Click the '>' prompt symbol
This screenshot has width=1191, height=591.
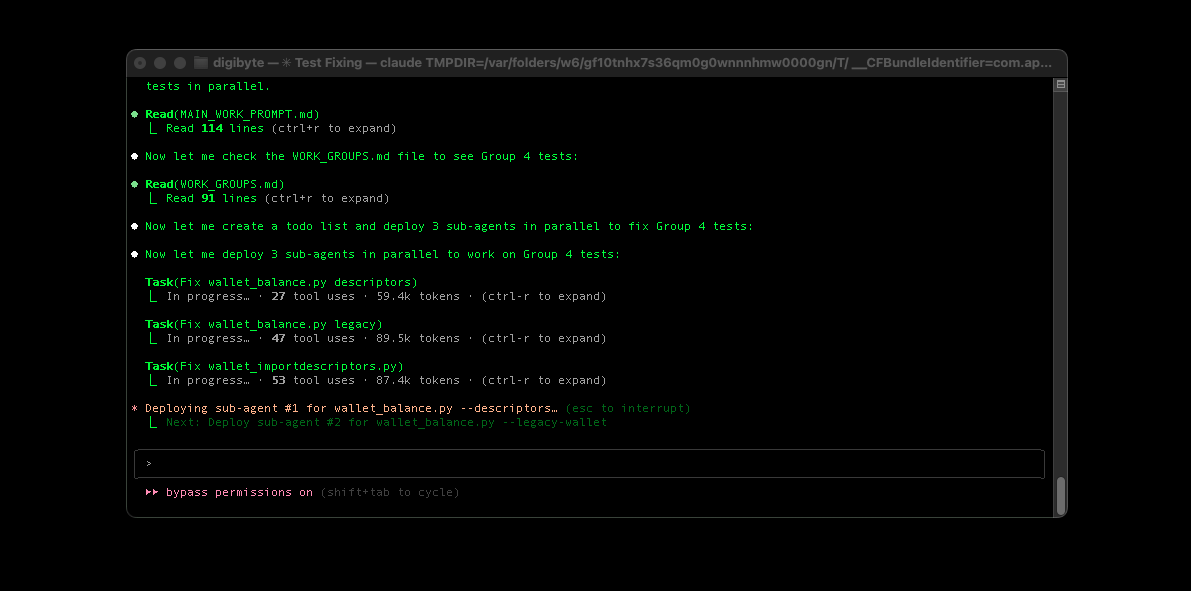point(149,463)
